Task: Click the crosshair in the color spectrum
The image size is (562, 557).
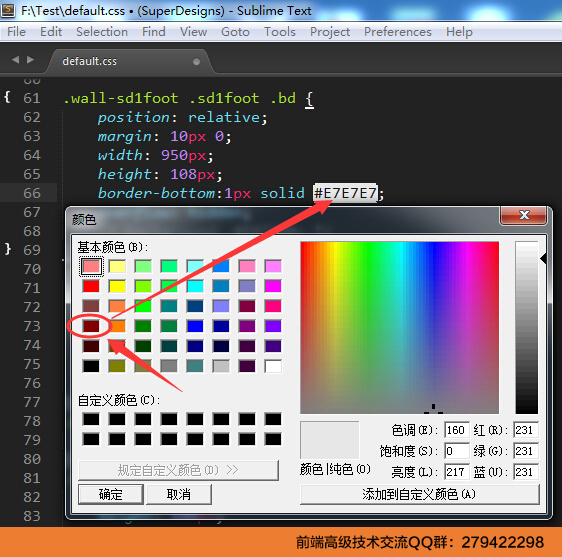Action: (x=433, y=408)
